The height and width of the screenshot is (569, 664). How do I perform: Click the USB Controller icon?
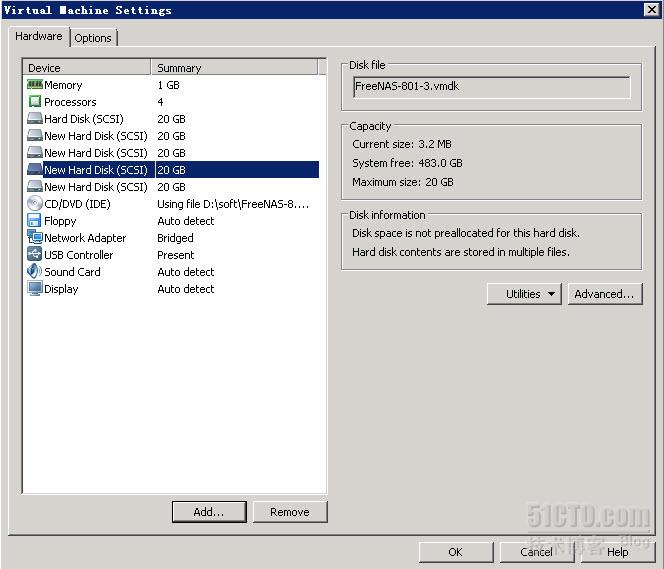tap(34, 254)
